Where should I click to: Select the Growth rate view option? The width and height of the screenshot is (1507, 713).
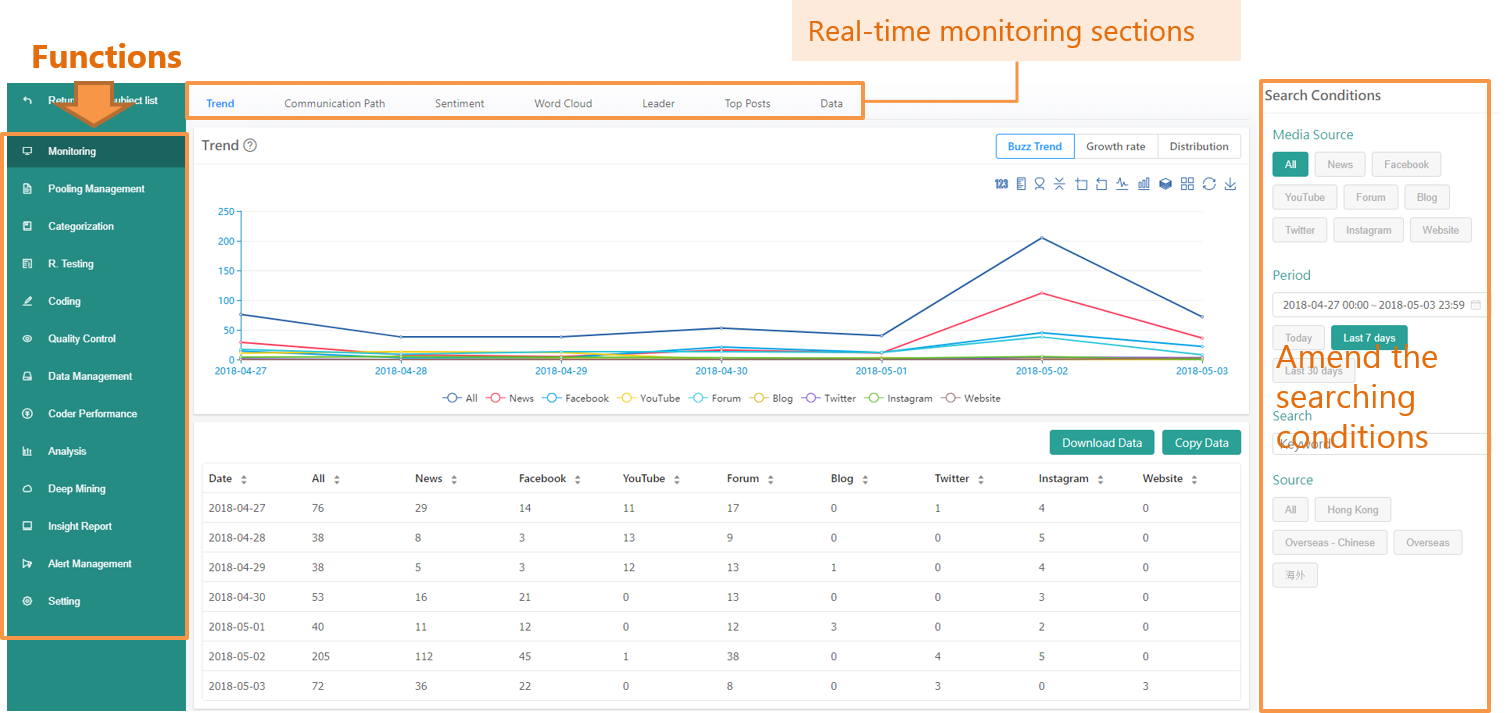[x=1115, y=147]
